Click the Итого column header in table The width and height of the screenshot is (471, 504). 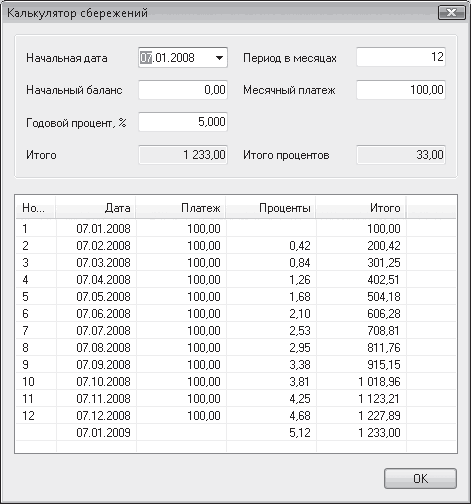tap(361, 208)
